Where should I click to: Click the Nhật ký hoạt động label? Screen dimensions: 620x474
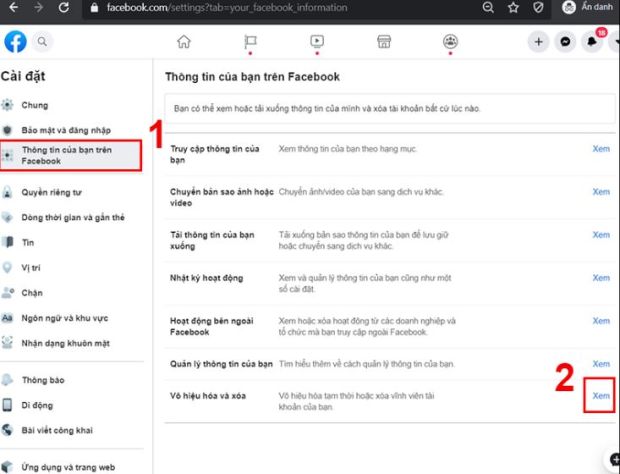click(x=206, y=278)
